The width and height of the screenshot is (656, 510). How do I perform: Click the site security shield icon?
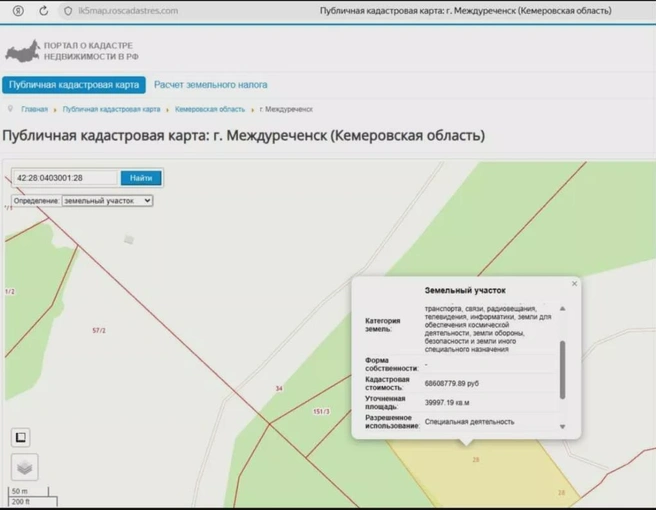coord(68,11)
